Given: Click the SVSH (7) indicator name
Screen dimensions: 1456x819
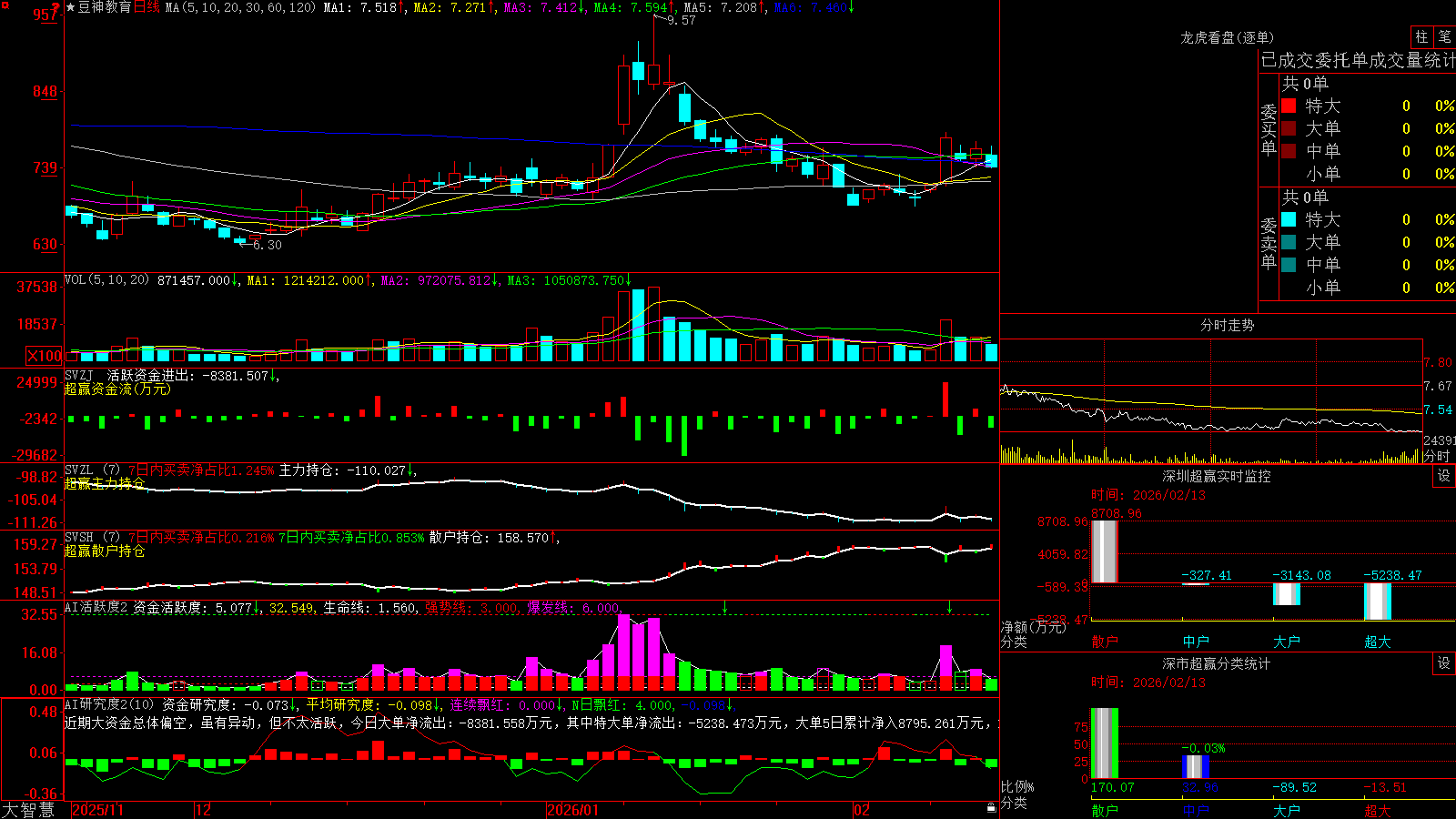Looking at the screenshot, I should point(92,538).
